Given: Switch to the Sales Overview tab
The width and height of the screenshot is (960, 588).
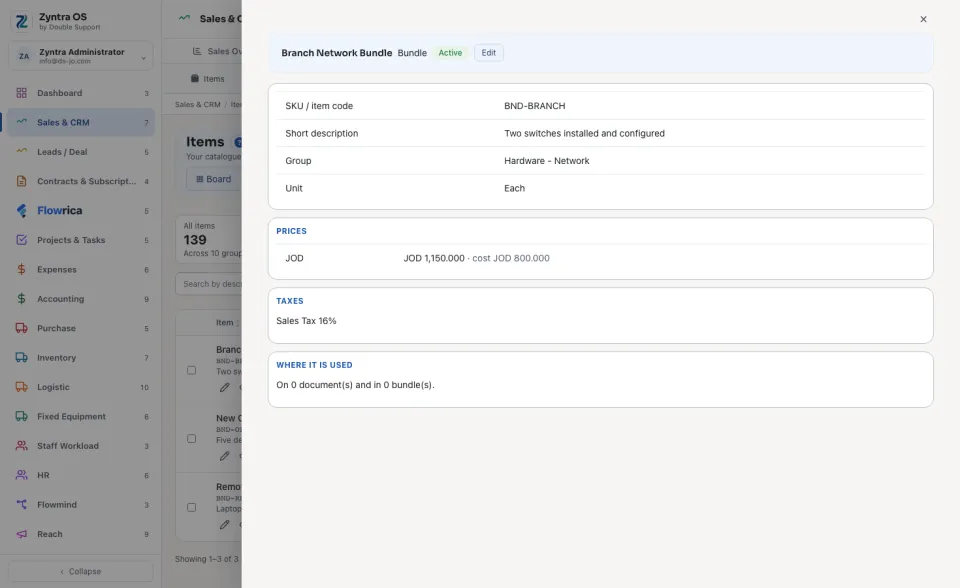Looking at the screenshot, I should pyautogui.click(x=217, y=51).
